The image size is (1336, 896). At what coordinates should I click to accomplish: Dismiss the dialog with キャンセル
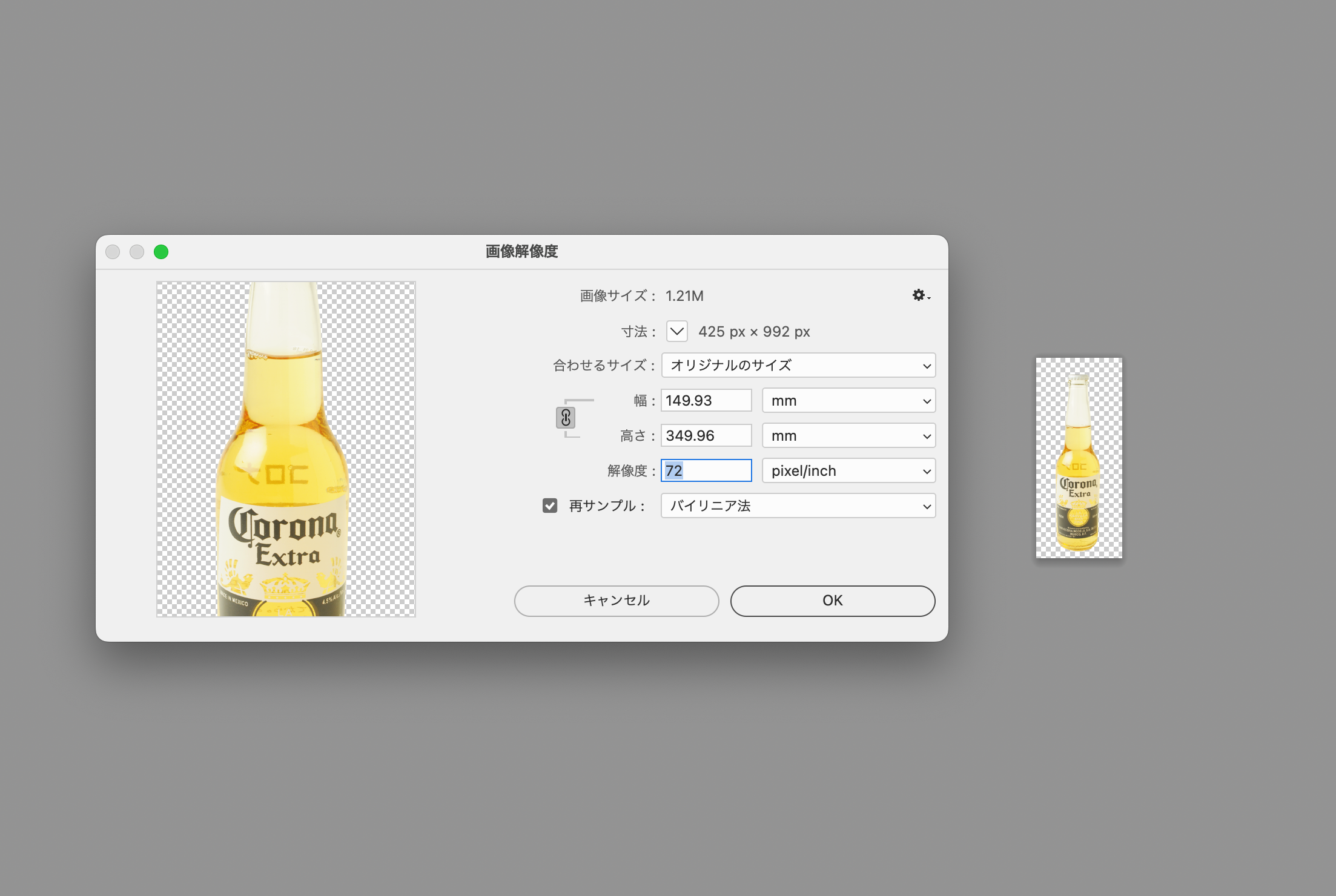click(615, 601)
